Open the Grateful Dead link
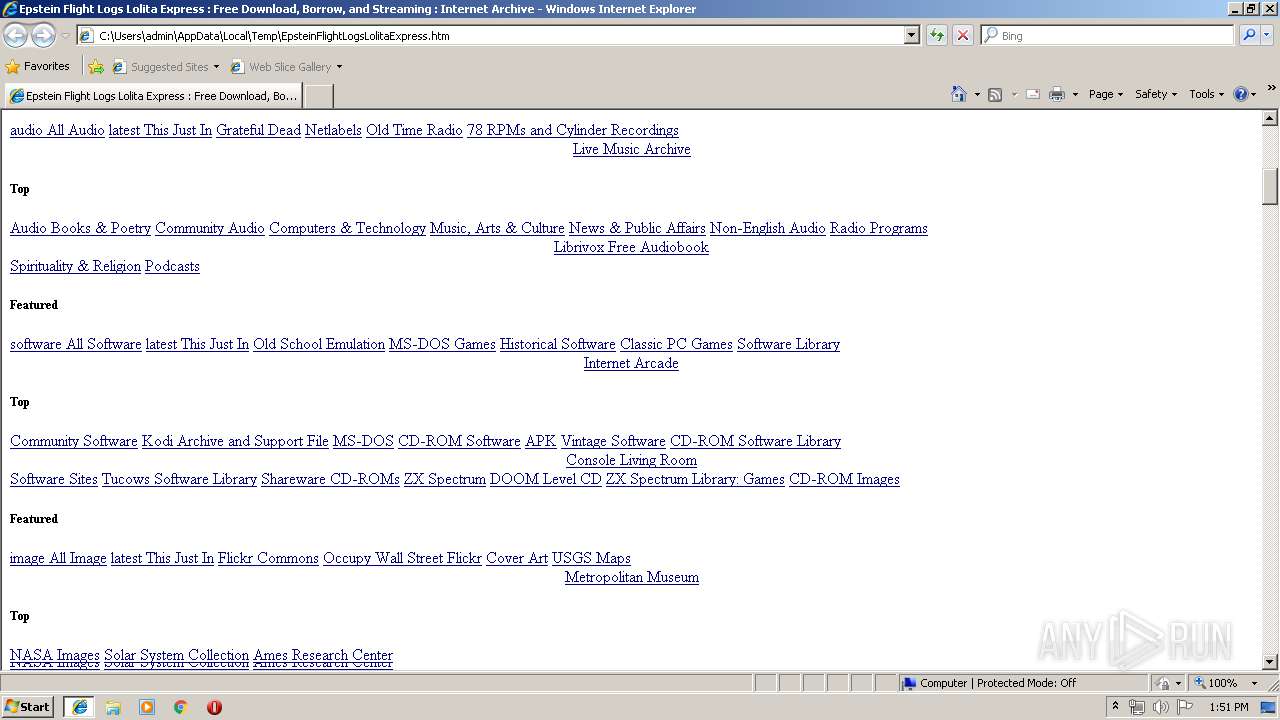Viewport: 1280px width, 720px height. point(258,130)
